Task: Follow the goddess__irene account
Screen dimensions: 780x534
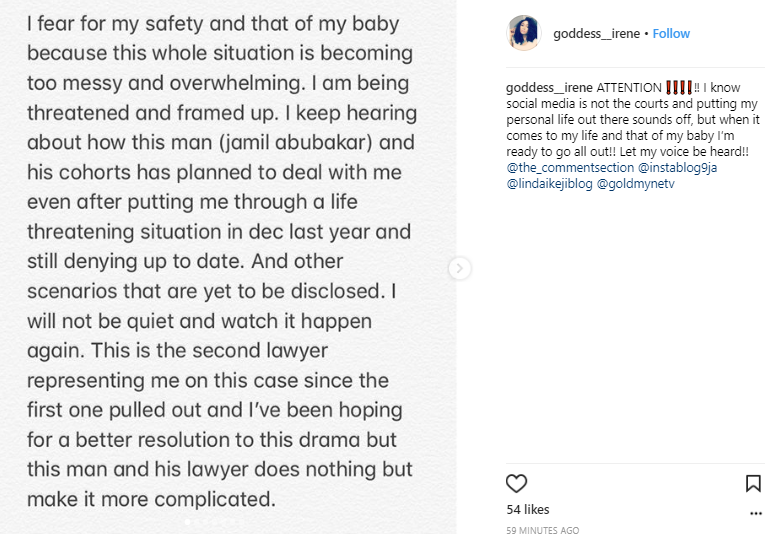Action: click(671, 33)
